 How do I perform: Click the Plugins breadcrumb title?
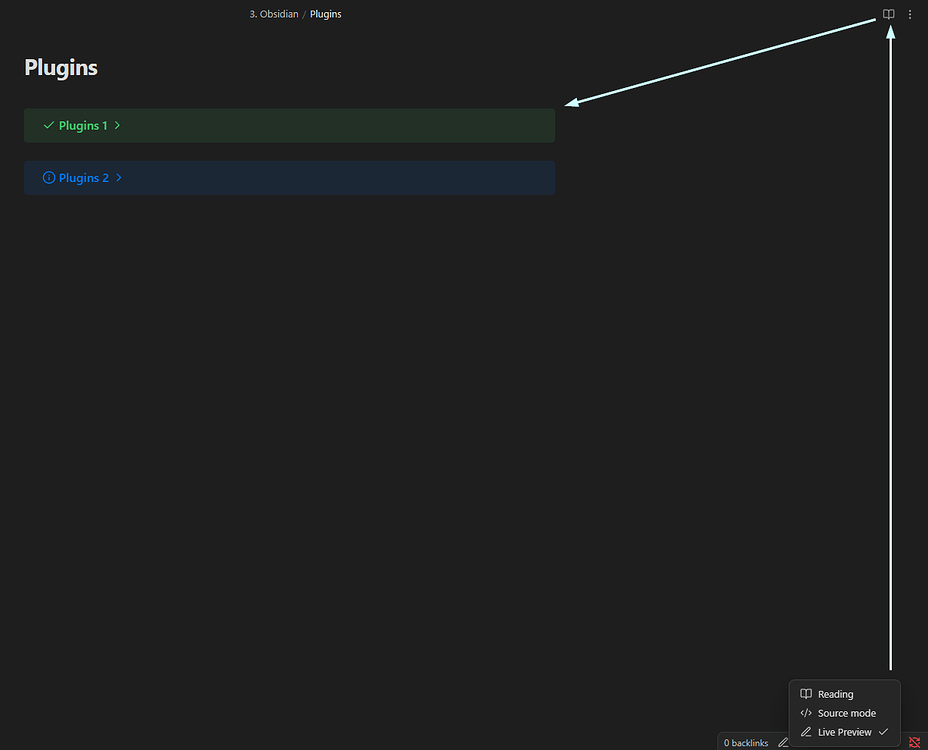pos(326,14)
